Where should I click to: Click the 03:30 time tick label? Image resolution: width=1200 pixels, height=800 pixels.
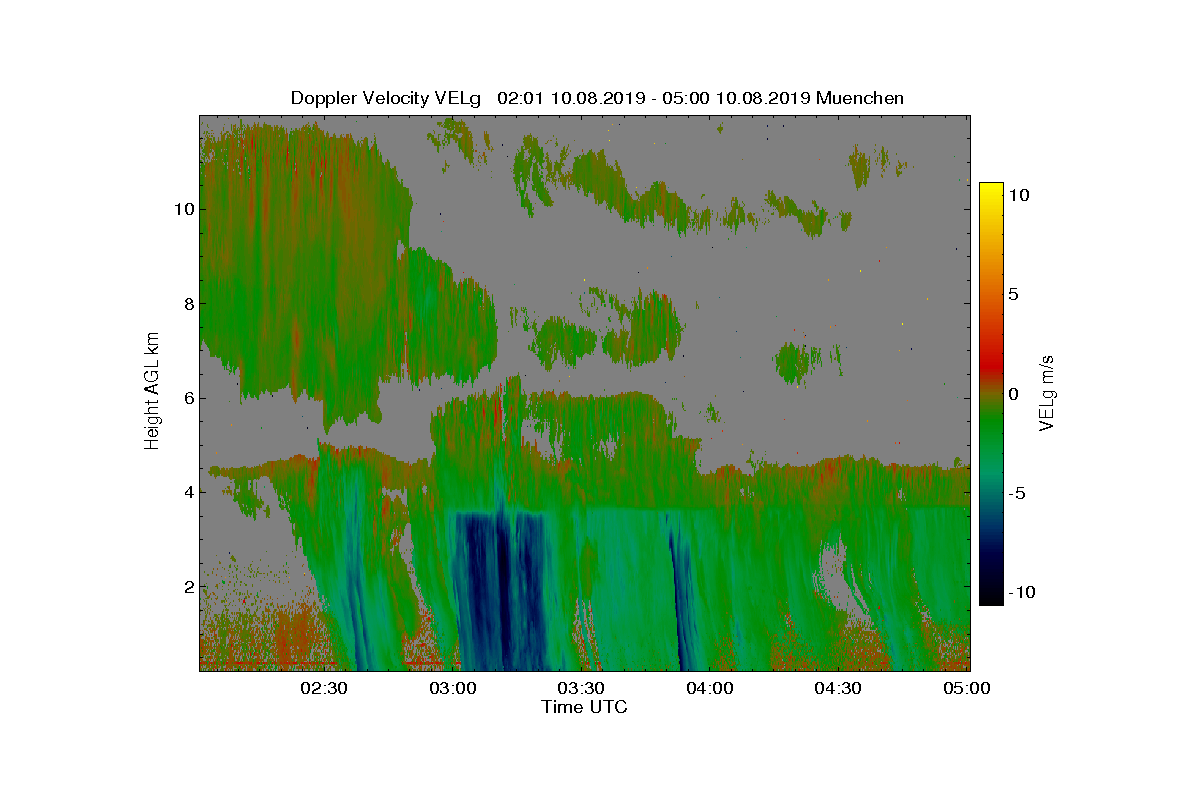[x=580, y=688]
